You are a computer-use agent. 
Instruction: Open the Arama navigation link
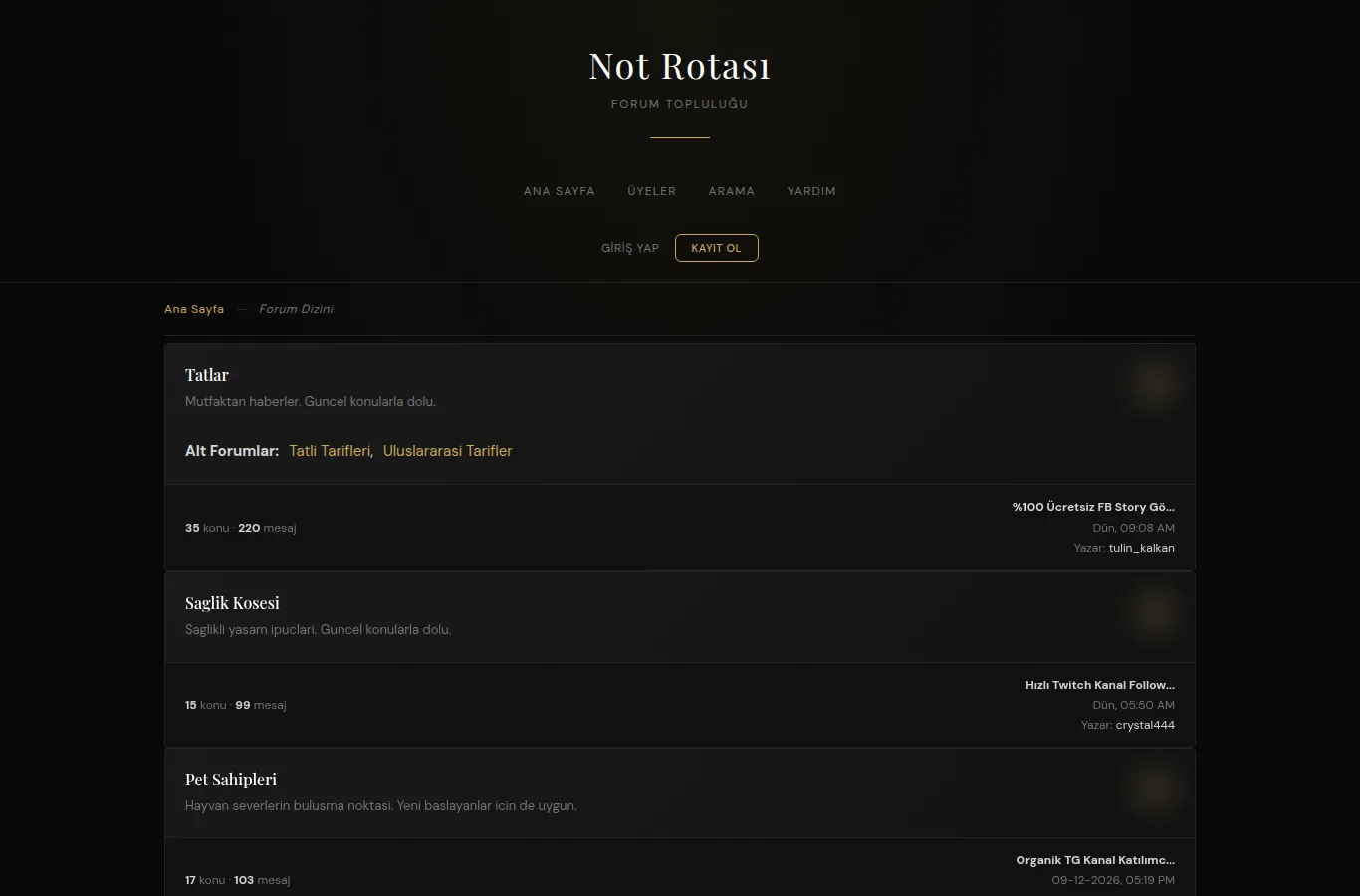[732, 191]
